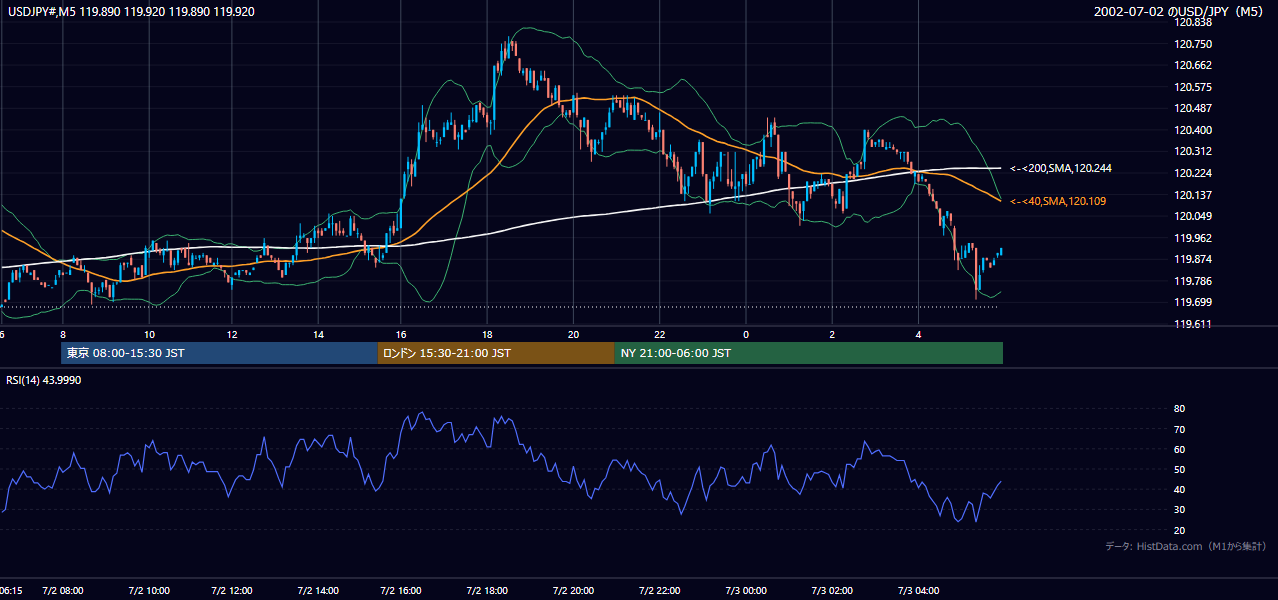Click the 7/3 00:00 bottom time label
Viewport: 1278px width, 600px height.
point(746,591)
